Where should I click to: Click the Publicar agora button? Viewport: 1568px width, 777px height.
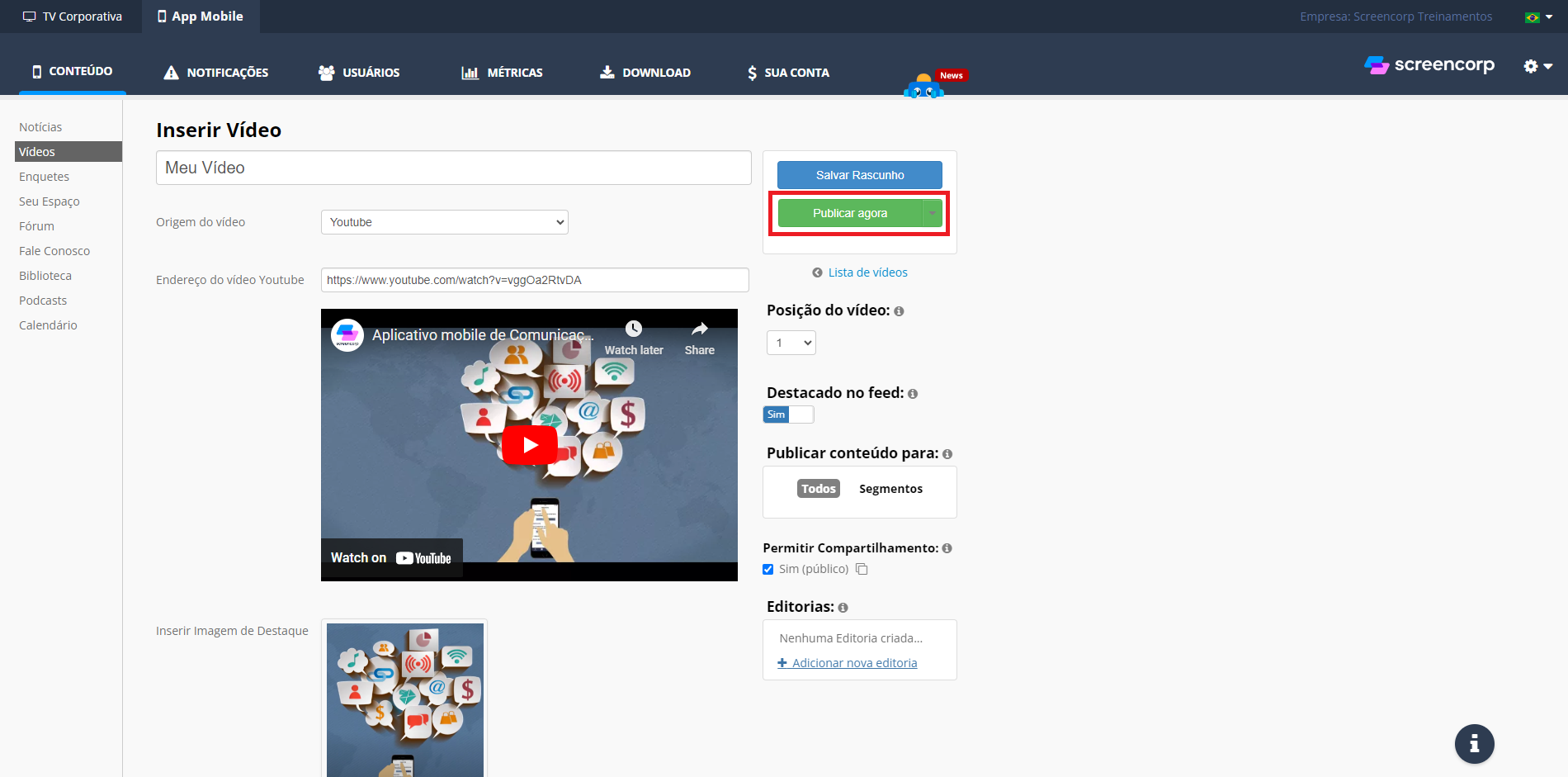(850, 213)
